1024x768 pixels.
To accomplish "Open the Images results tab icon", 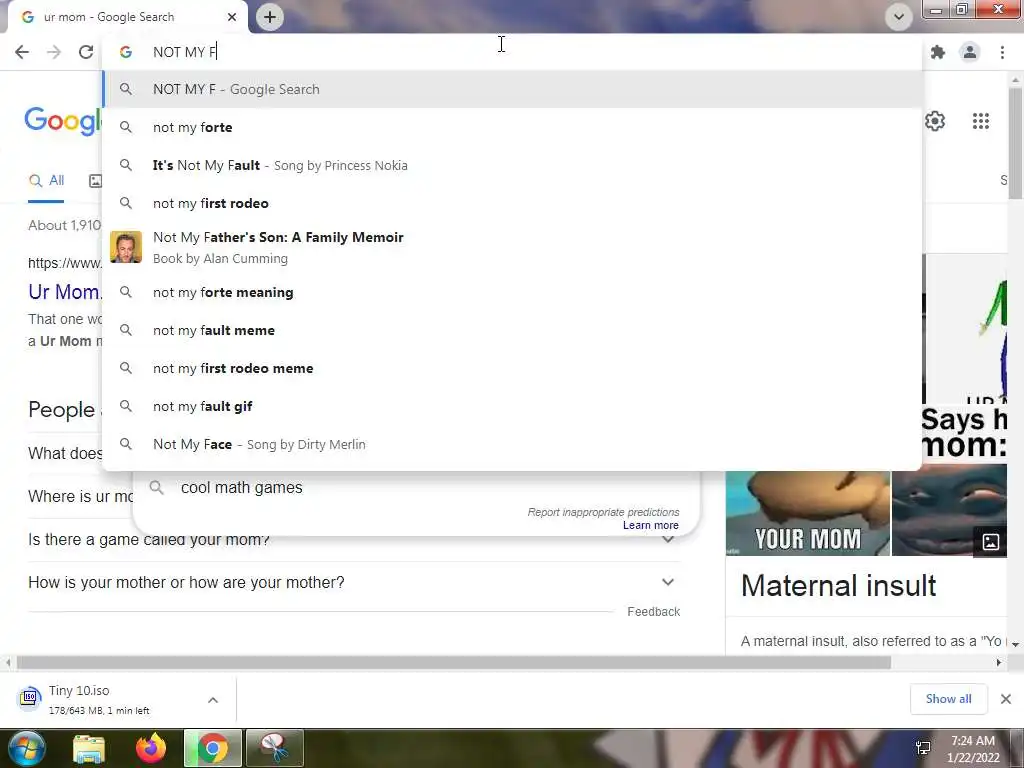I will (x=95, y=182).
